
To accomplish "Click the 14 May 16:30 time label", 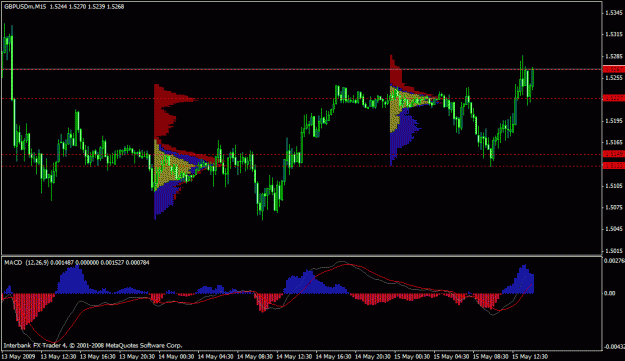I will pyautogui.click(x=334, y=357).
